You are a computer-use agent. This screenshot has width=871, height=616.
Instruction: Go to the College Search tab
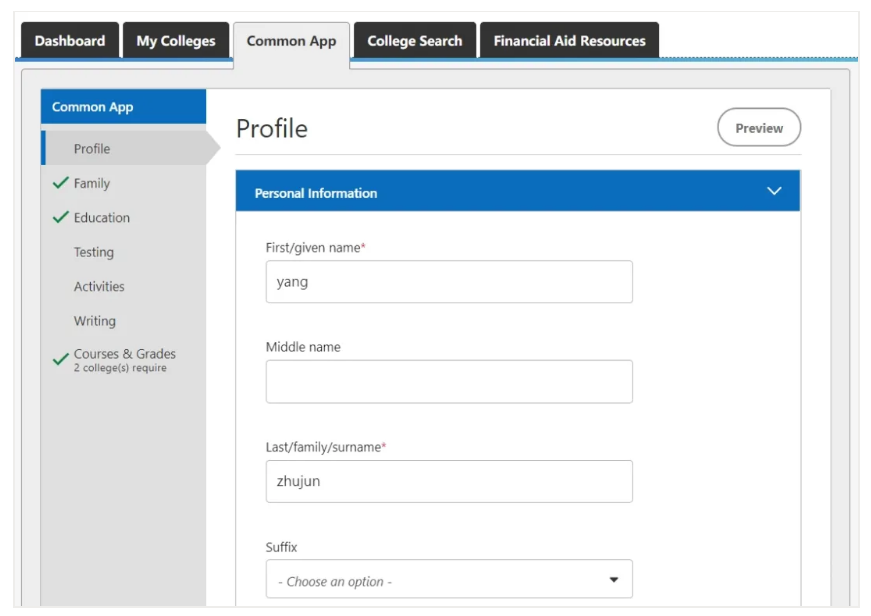[x=414, y=41]
